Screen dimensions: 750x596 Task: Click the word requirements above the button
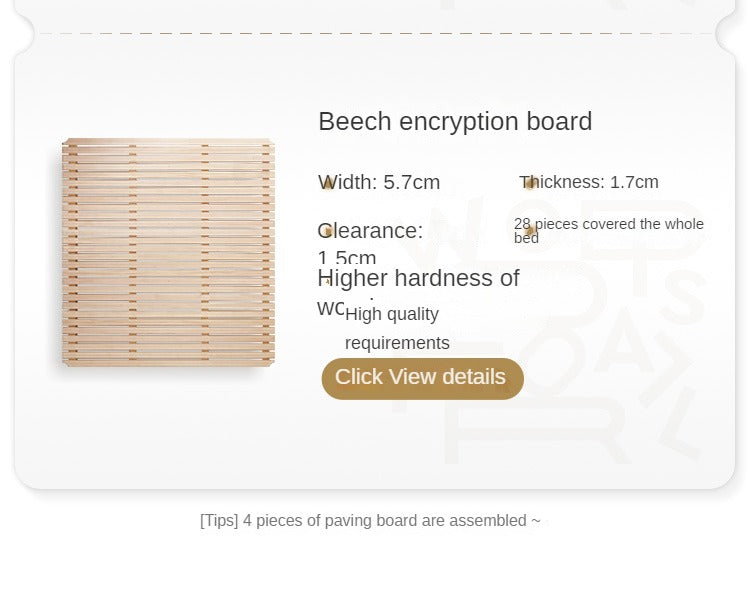[397, 343]
